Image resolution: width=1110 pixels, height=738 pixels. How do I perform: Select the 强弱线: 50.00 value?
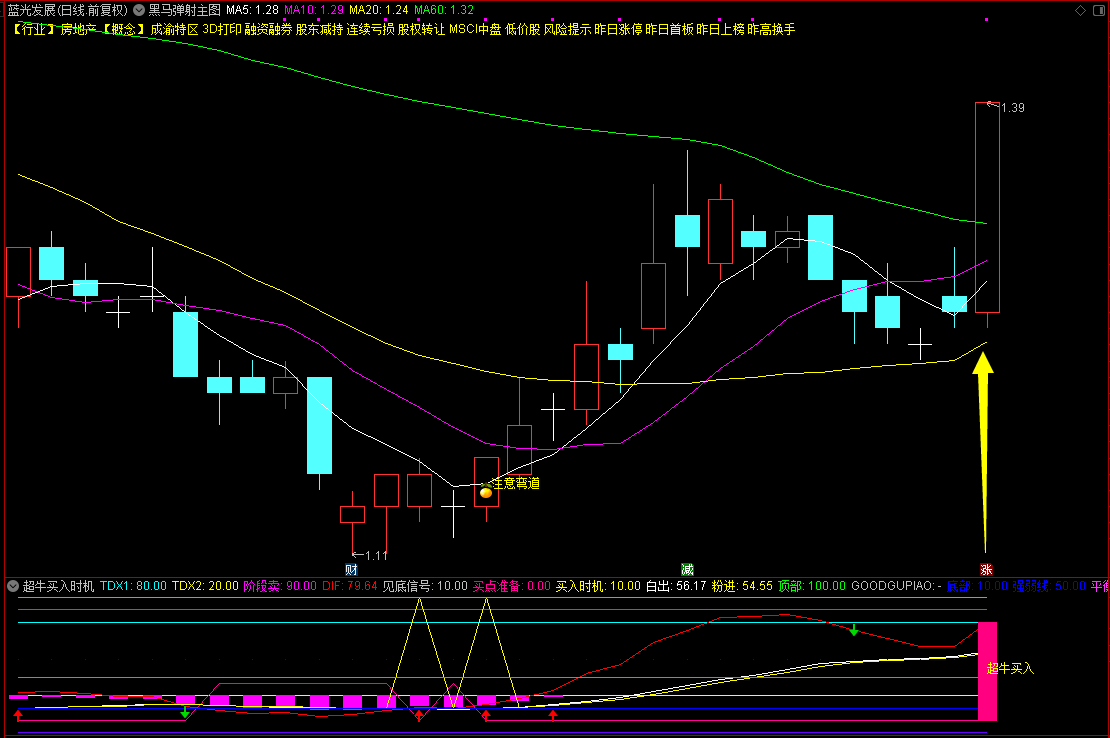pos(1048,586)
